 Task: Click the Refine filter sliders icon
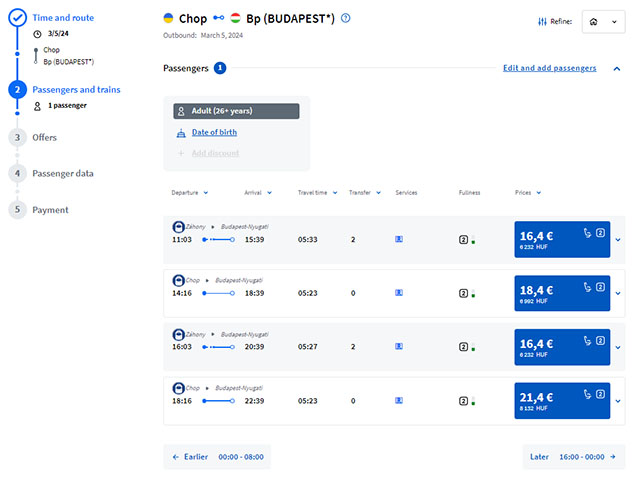542,22
